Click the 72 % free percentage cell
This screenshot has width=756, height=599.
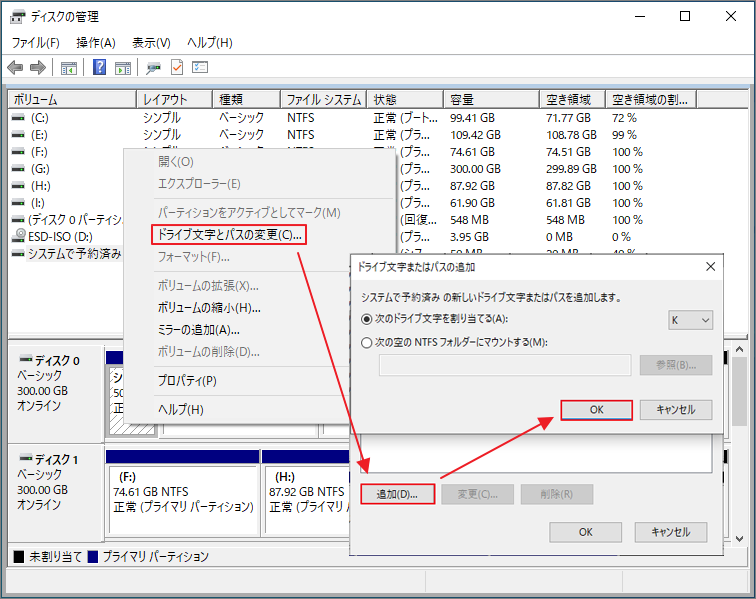point(624,118)
